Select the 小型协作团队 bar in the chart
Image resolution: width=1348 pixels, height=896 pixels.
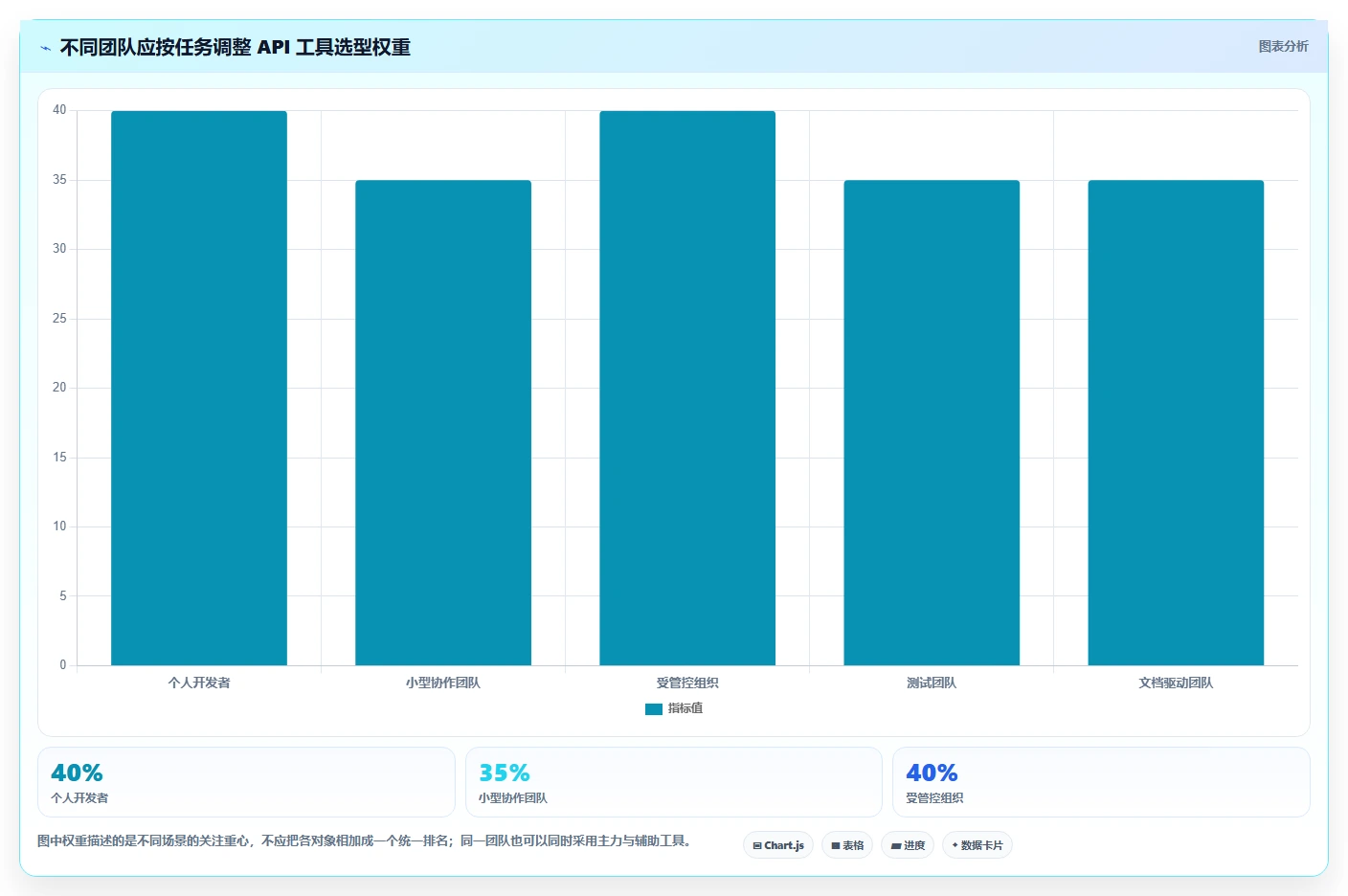(443, 422)
